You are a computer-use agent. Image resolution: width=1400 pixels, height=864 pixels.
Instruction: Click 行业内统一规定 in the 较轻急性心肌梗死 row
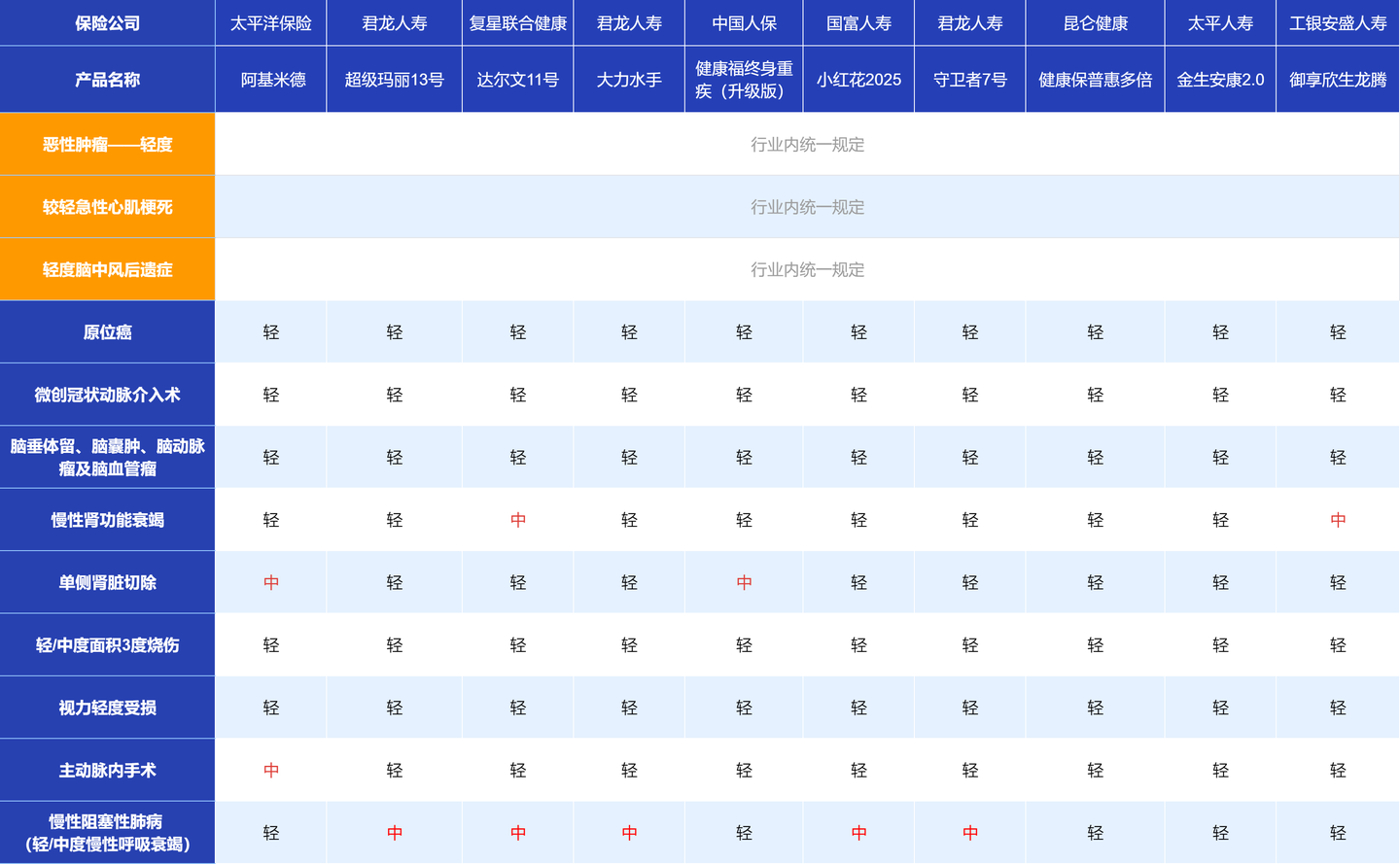808,207
